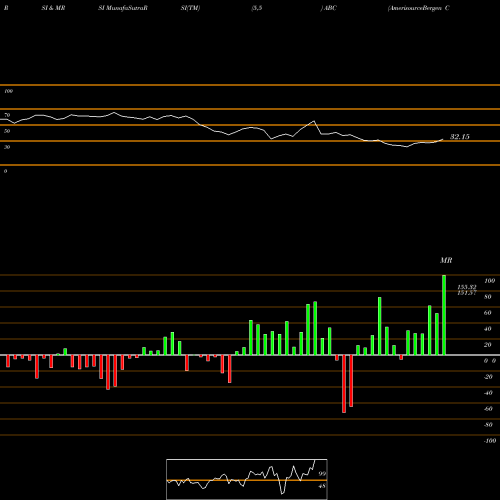
Task: Click the header text 'SI(TM)'
Action: point(190,8)
